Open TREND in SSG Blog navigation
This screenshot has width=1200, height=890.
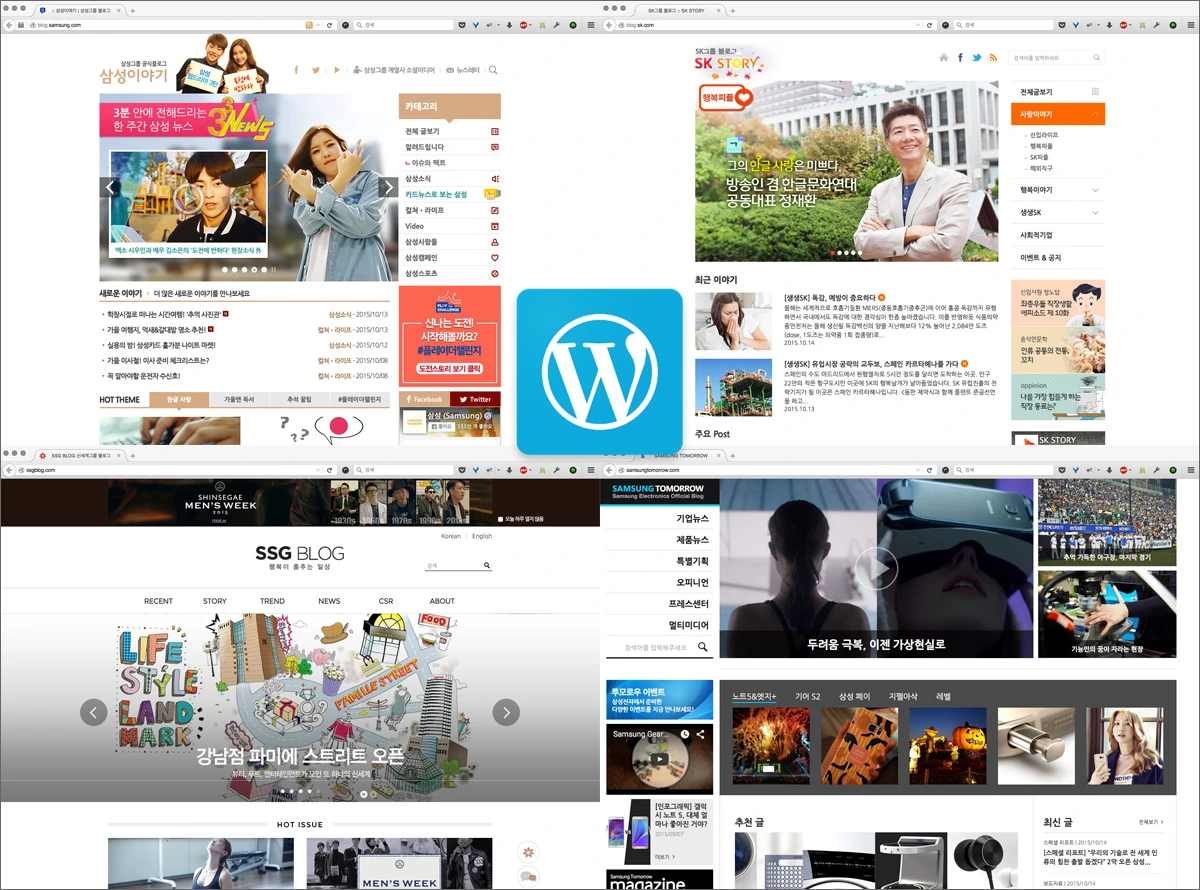272,601
